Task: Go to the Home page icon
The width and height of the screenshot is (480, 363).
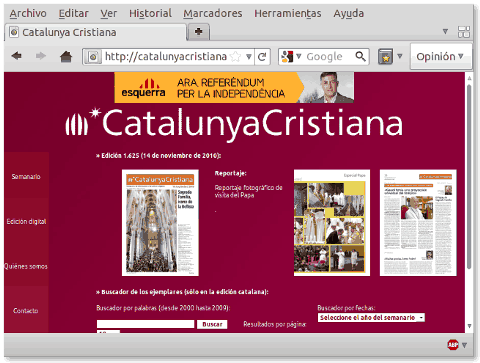Action: [x=66, y=56]
